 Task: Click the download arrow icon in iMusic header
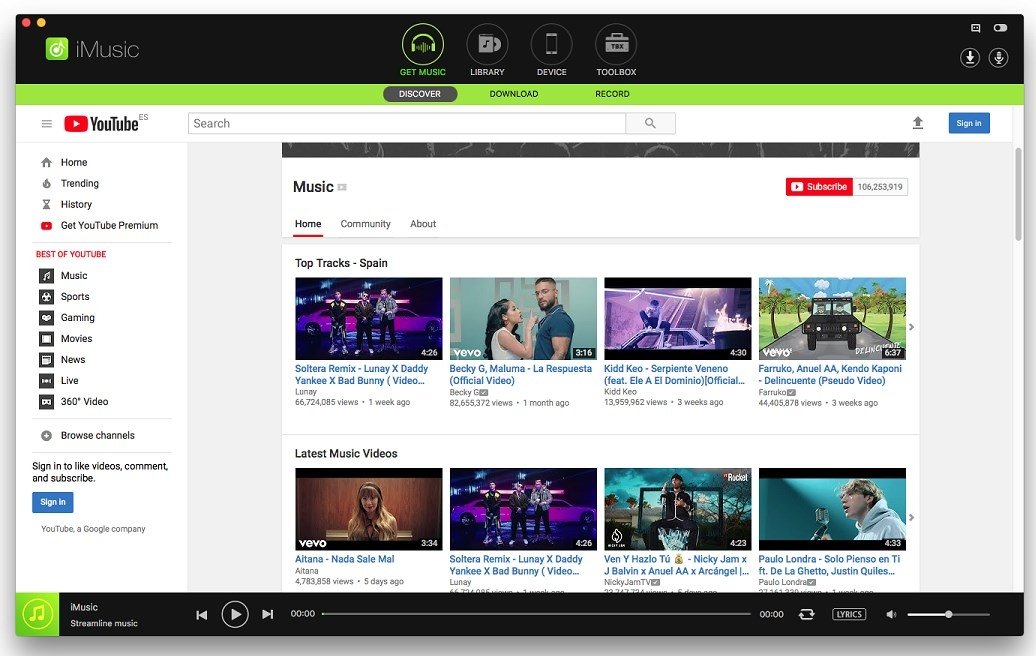click(969, 57)
